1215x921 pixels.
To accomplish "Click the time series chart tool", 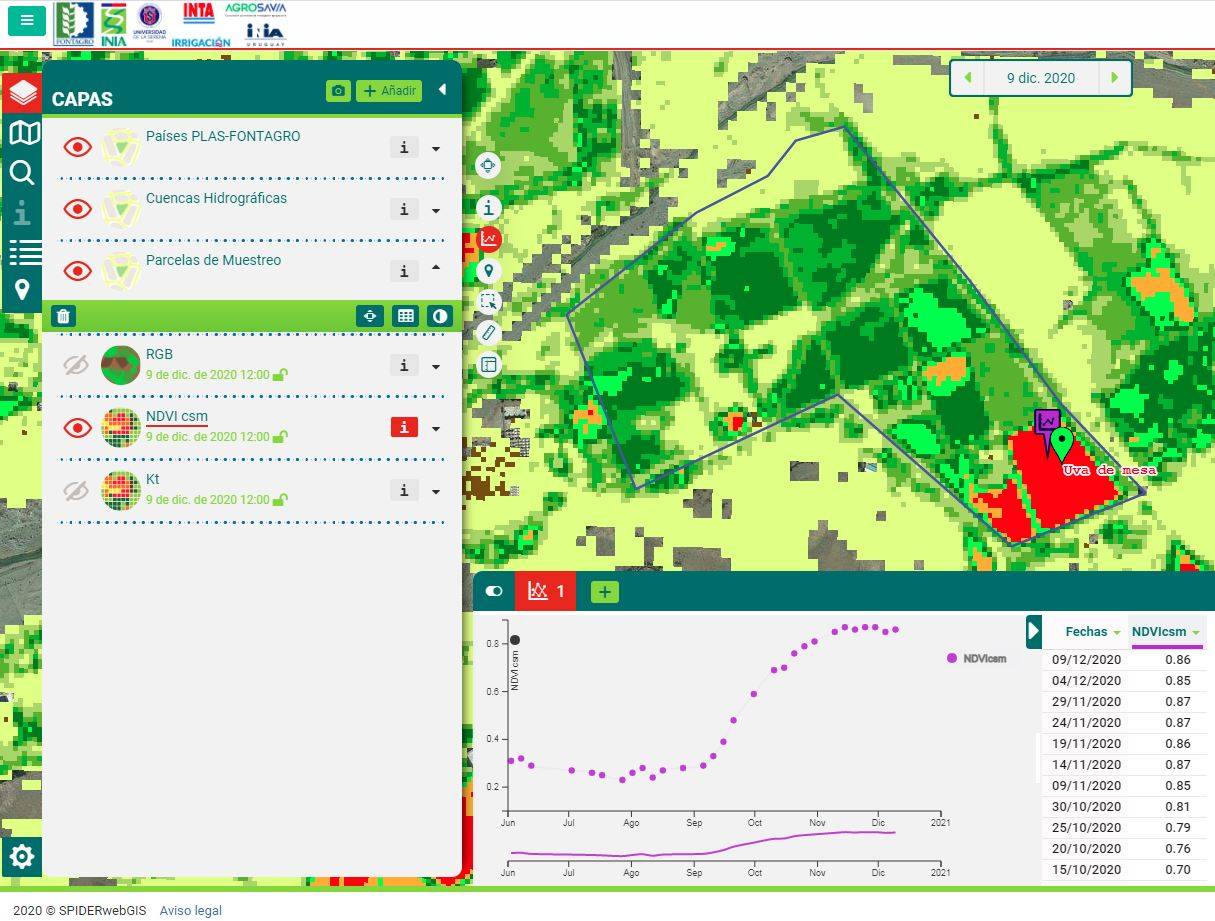I will coord(489,238).
